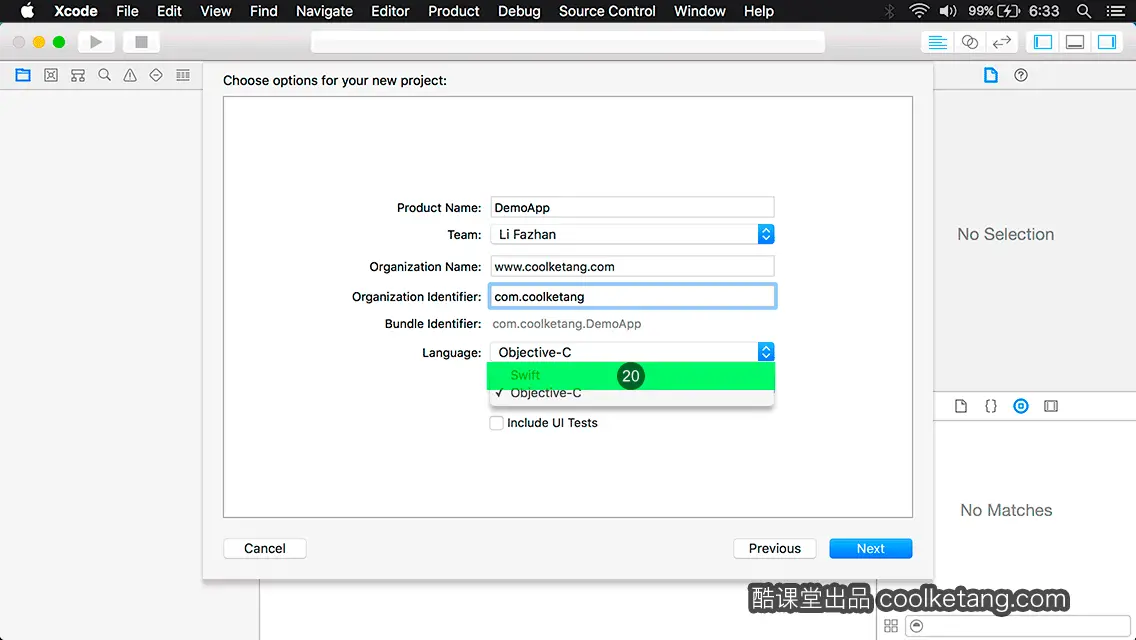1136x640 pixels.
Task: Open the Find navigator magnifier icon
Action: point(104,75)
